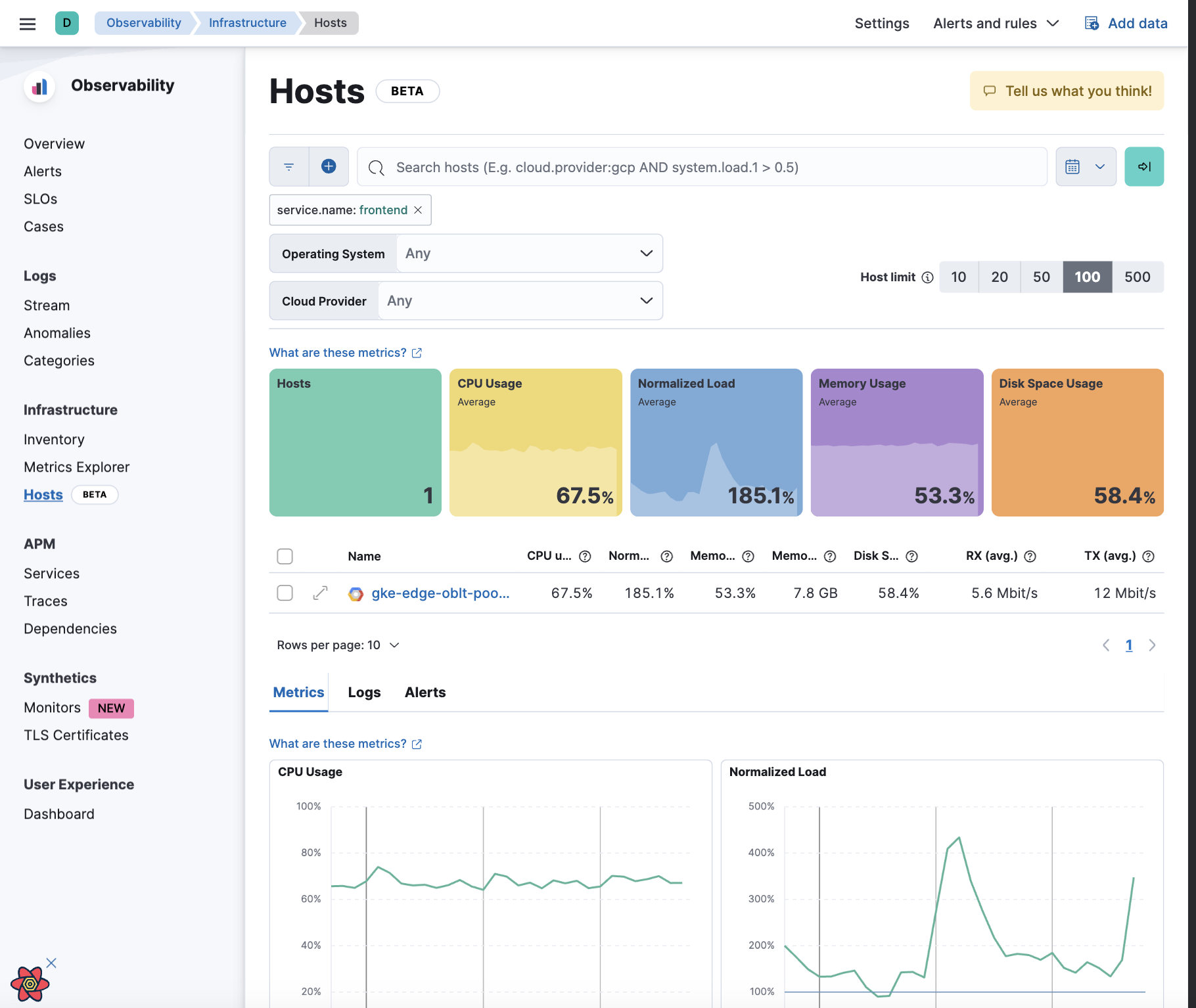Set host limit to 50

click(1042, 277)
